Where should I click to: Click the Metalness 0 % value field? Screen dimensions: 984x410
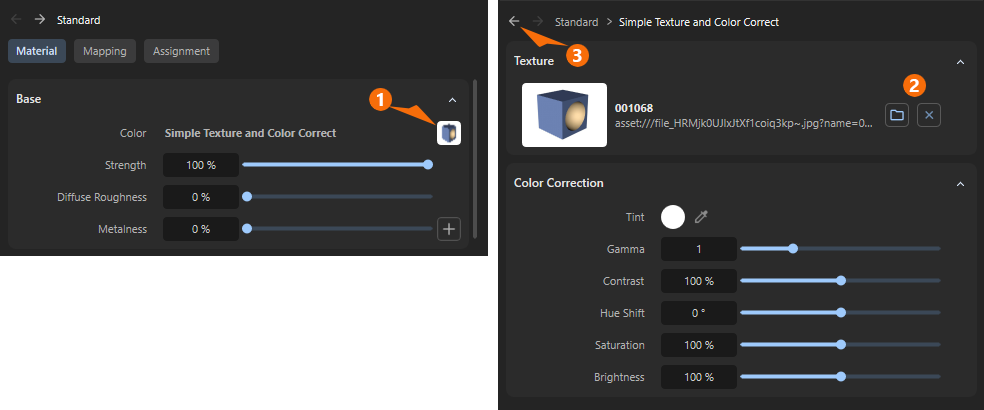[x=201, y=229]
